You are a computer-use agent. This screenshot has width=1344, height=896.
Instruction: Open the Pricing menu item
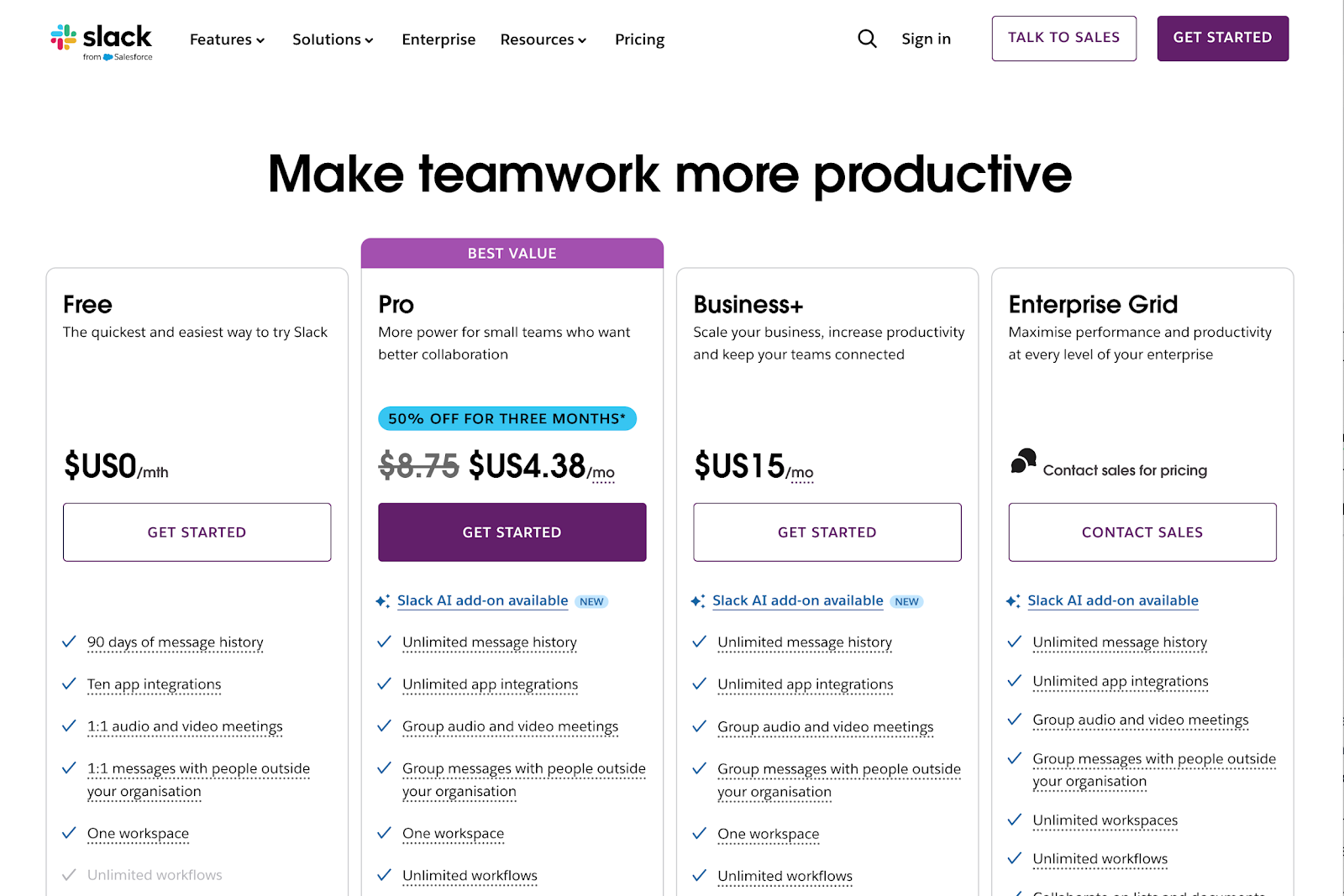[639, 39]
